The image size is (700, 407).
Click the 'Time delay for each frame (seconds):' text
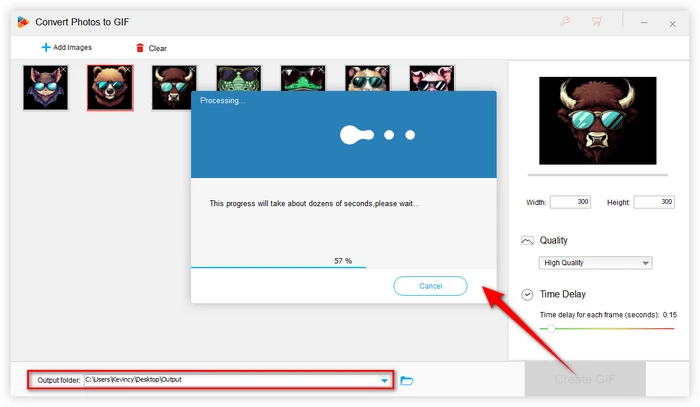(599, 315)
